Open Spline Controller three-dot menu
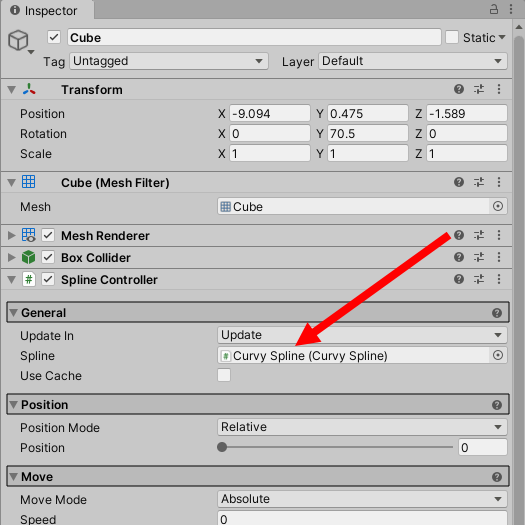 499,279
